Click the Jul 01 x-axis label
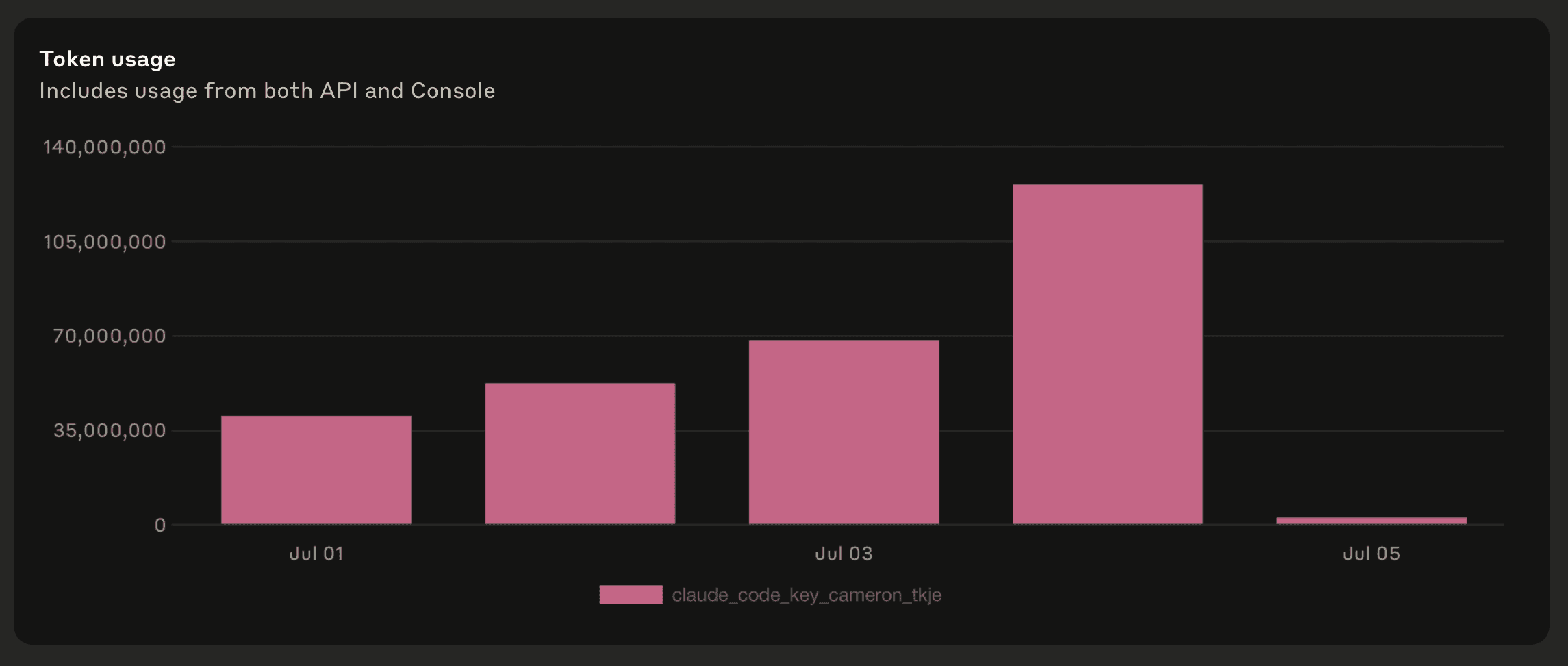The height and width of the screenshot is (666, 1568). tap(316, 554)
